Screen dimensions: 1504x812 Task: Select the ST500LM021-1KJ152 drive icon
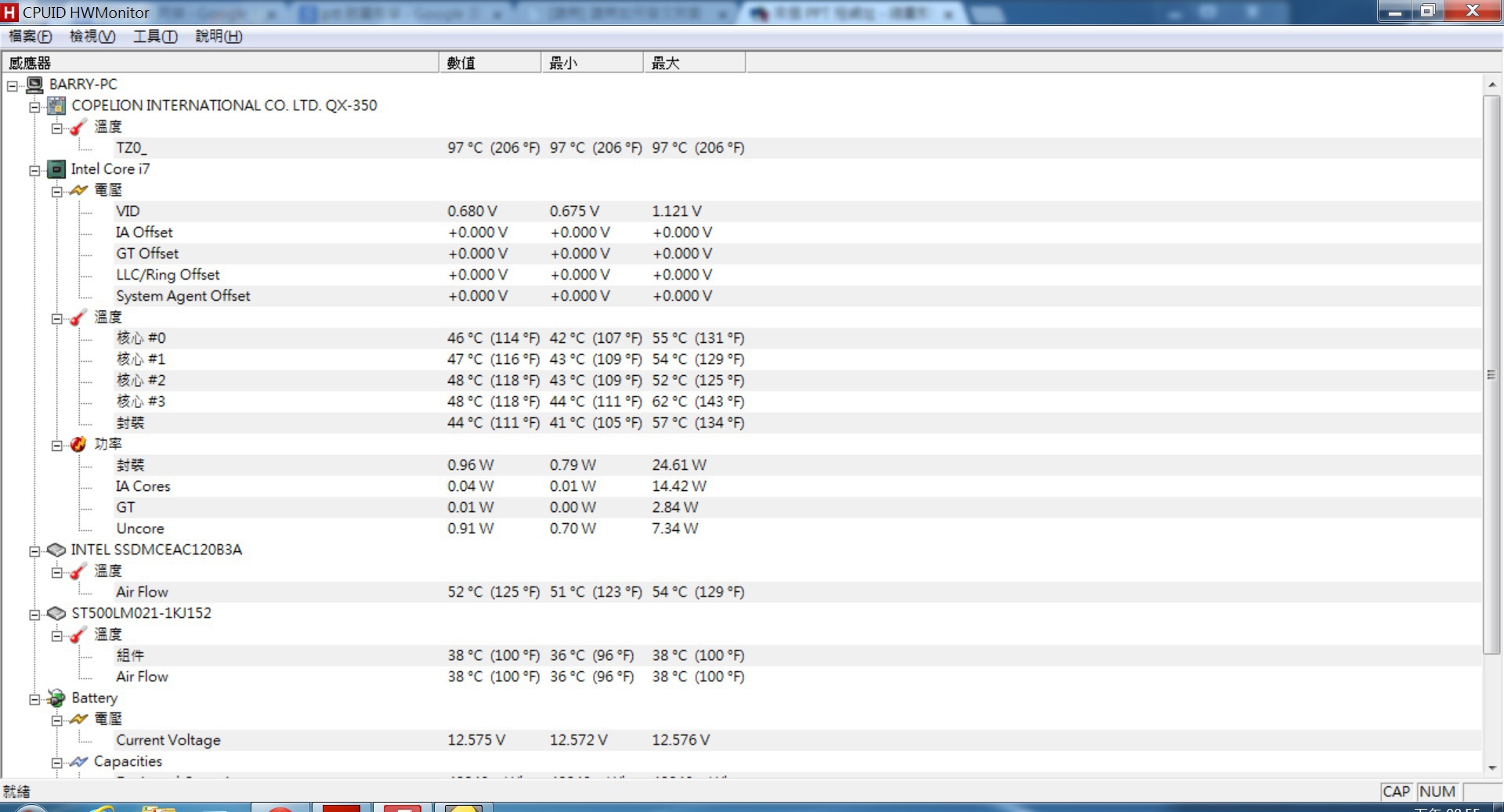coord(56,613)
